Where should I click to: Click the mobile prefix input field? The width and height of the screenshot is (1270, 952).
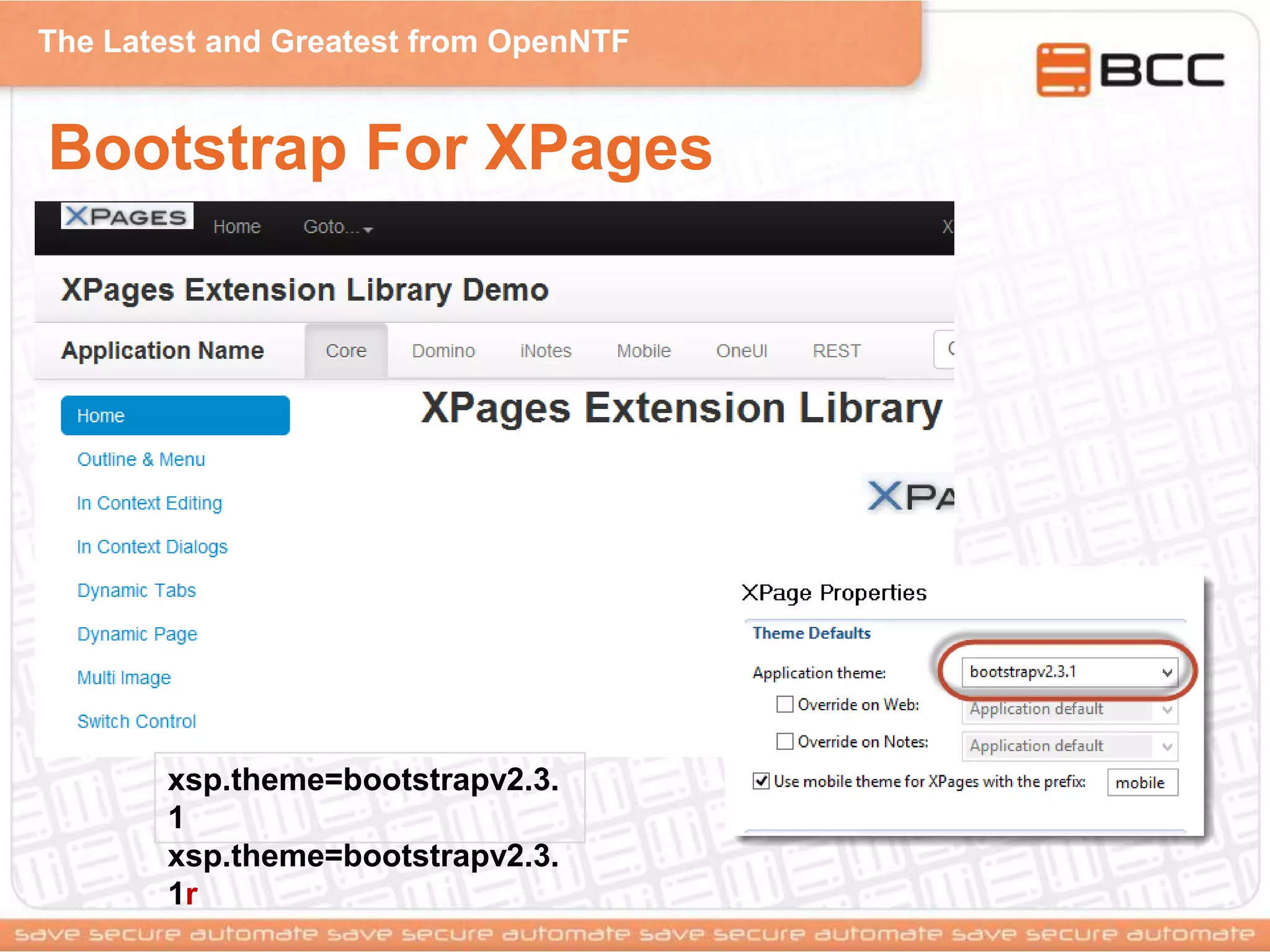click(1142, 782)
